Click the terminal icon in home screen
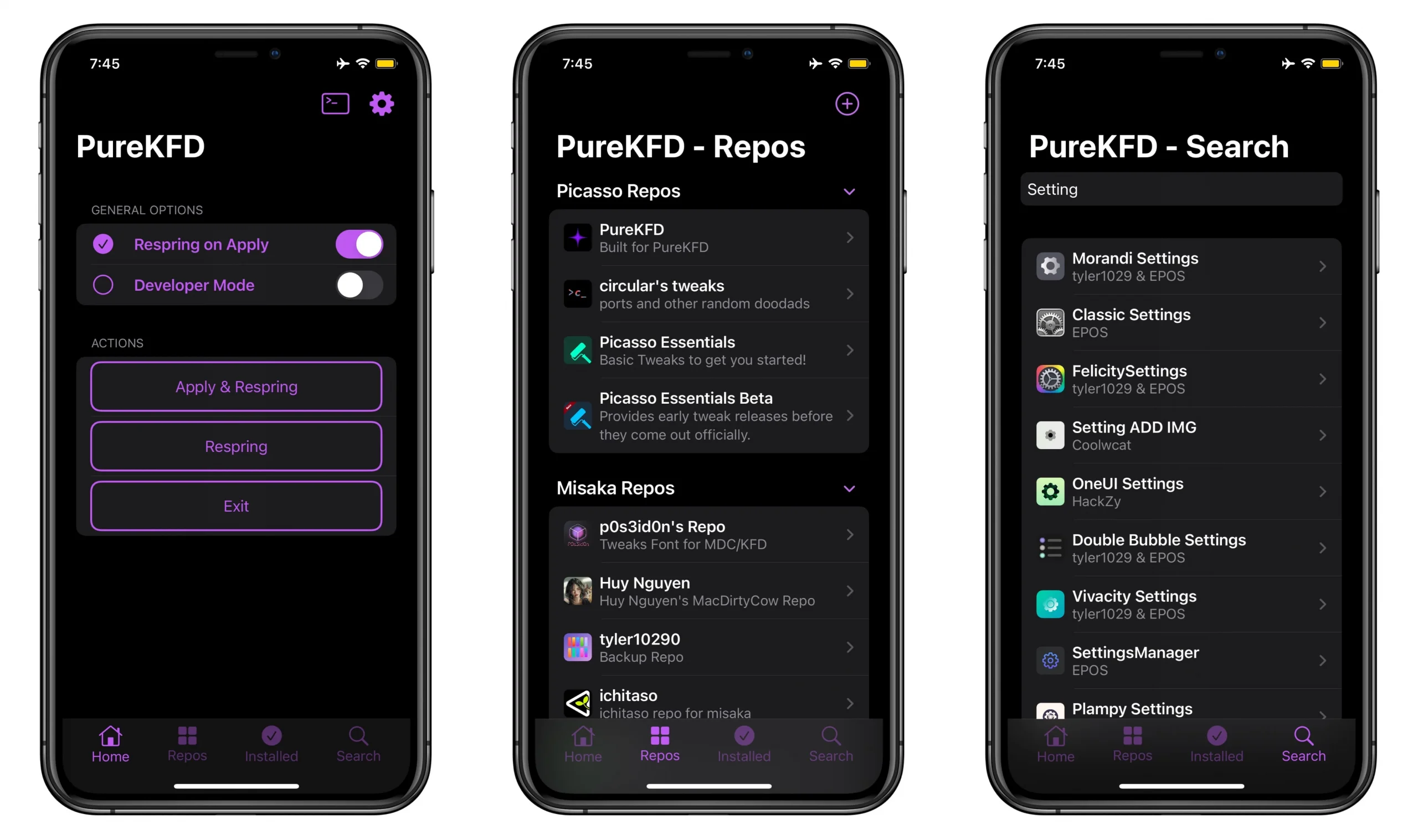Viewport: 1418px width, 840px height. click(335, 104)
